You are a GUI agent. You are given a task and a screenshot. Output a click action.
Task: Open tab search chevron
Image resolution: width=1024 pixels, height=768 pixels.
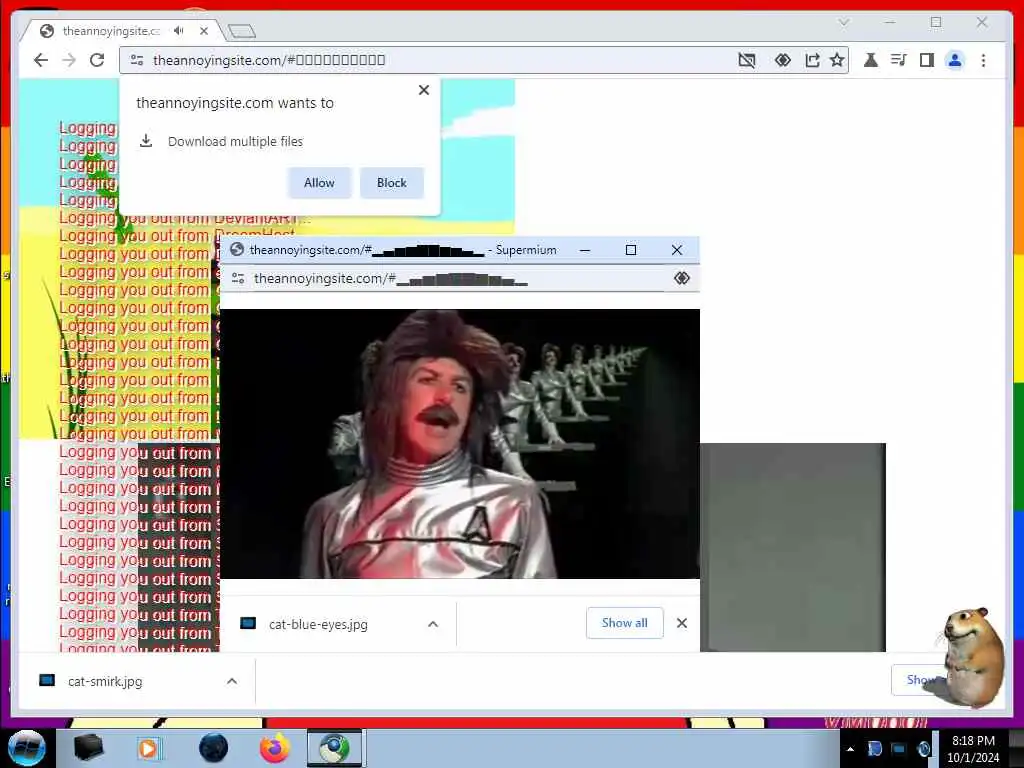pos(844,22)
